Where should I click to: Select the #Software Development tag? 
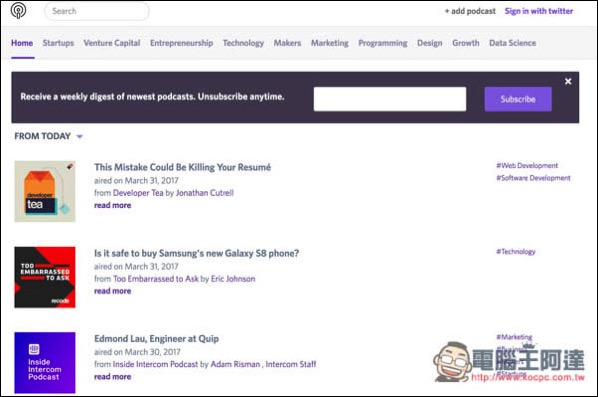533,178
